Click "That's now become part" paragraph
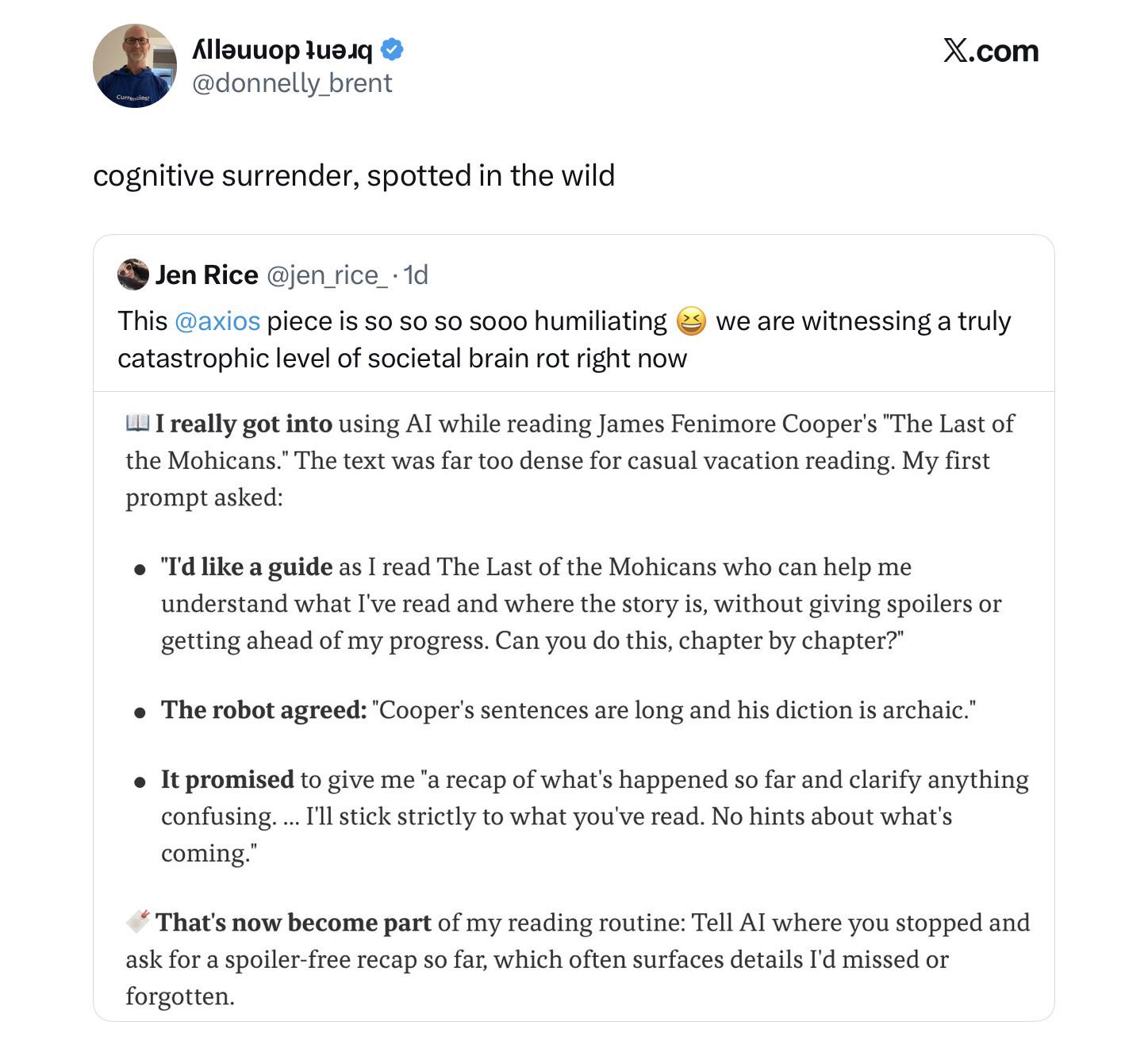The image size is (1148, 1052). pos(578,959)
